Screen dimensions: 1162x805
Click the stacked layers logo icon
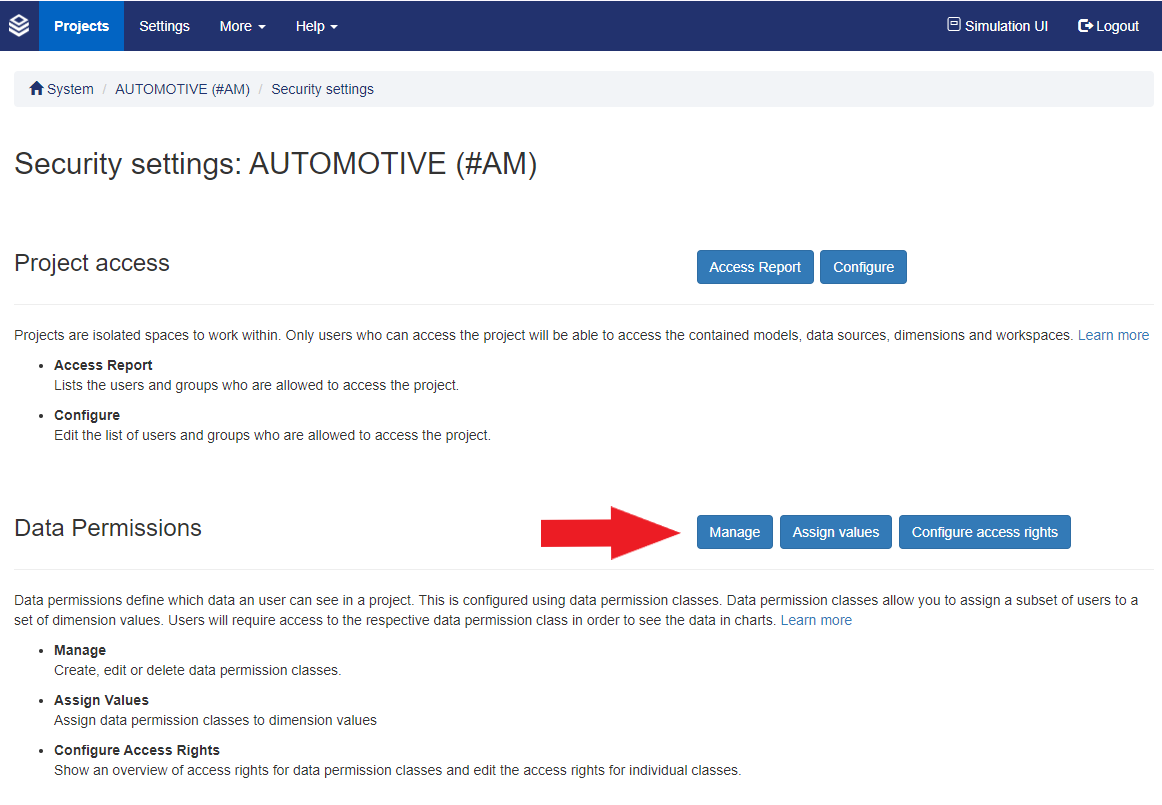click(19, 26)
